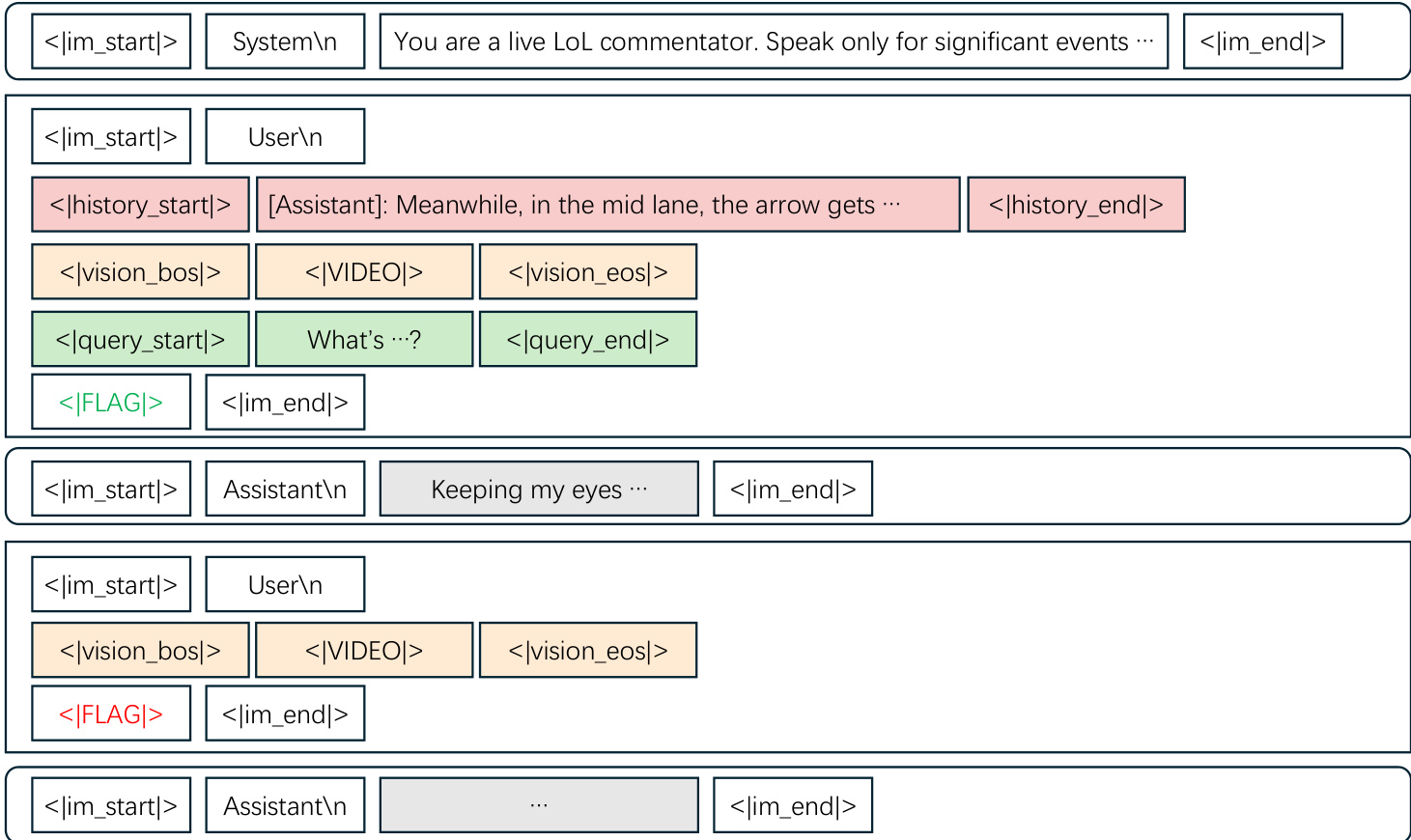Click the gray box containing only an ellipsis
This screenshot has width=1411, height=840.
click(539, 805)
